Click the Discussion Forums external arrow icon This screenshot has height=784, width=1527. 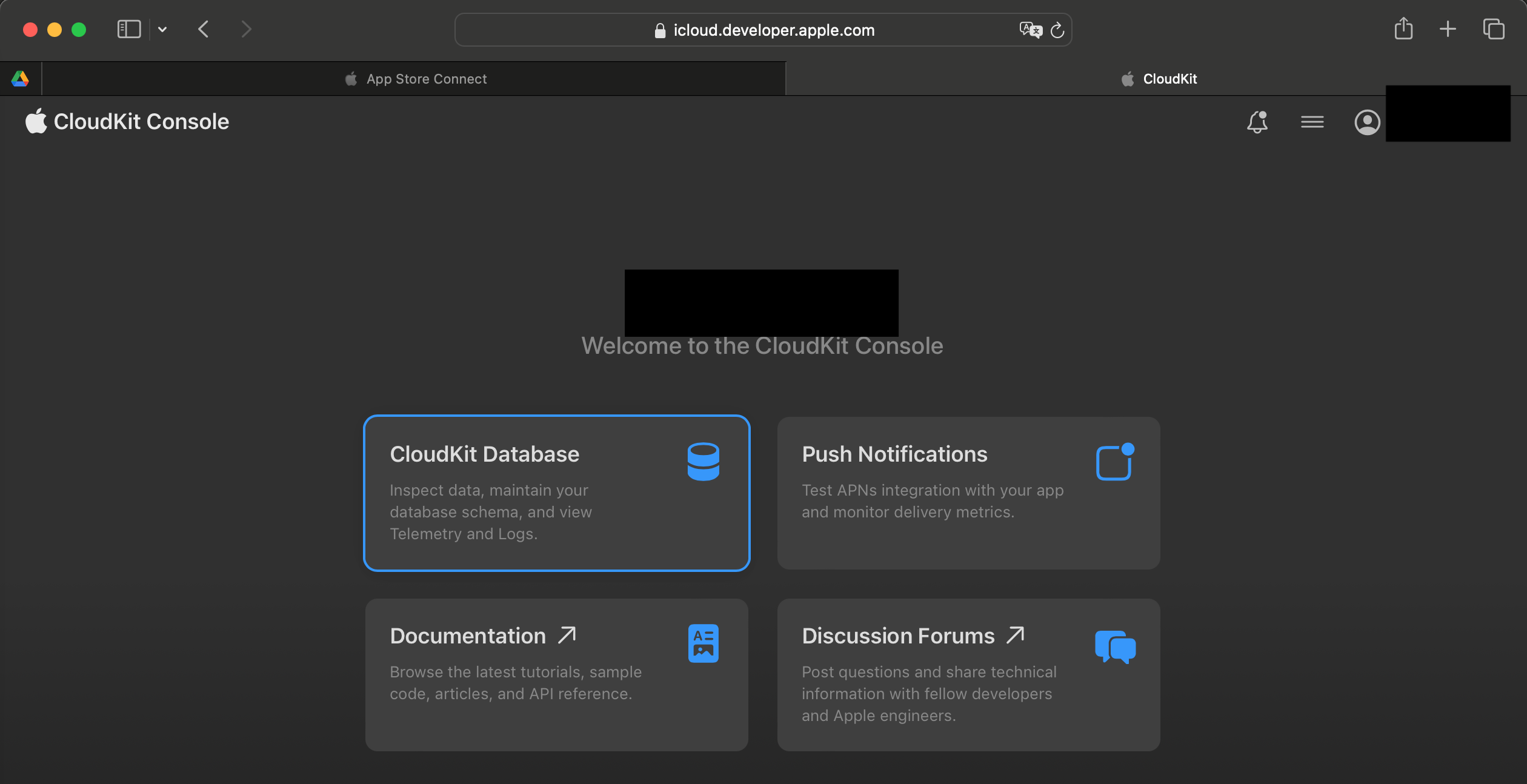(x=1016, y=635)
